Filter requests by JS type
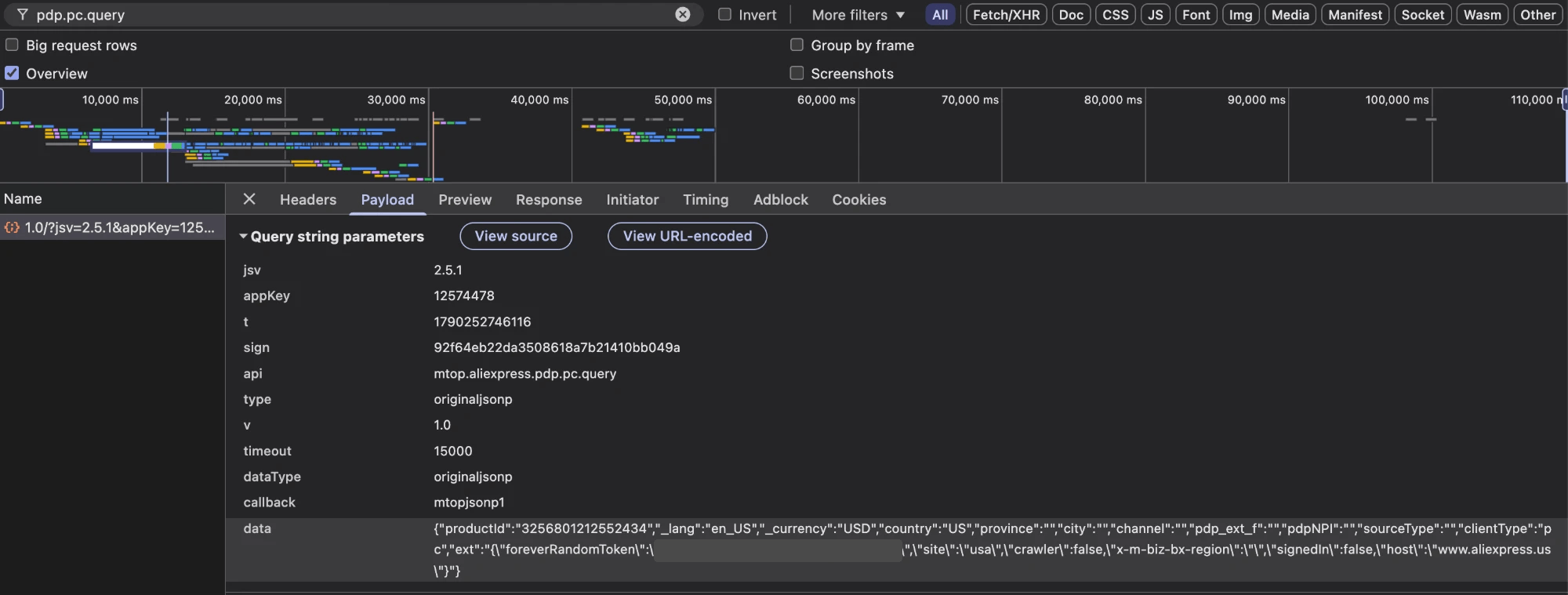 (1156, 15)
